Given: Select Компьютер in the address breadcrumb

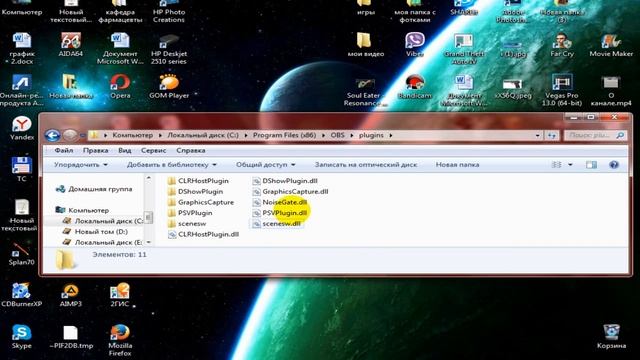Looking at the screenshot, I should tap(133, 135).
